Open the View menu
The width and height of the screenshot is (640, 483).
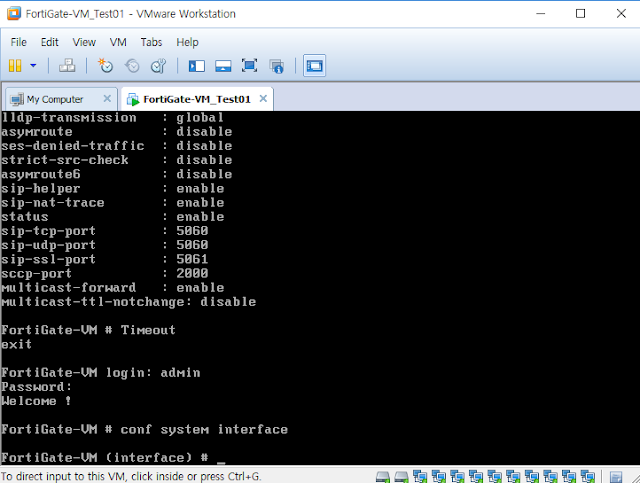(x=84, y=42)
